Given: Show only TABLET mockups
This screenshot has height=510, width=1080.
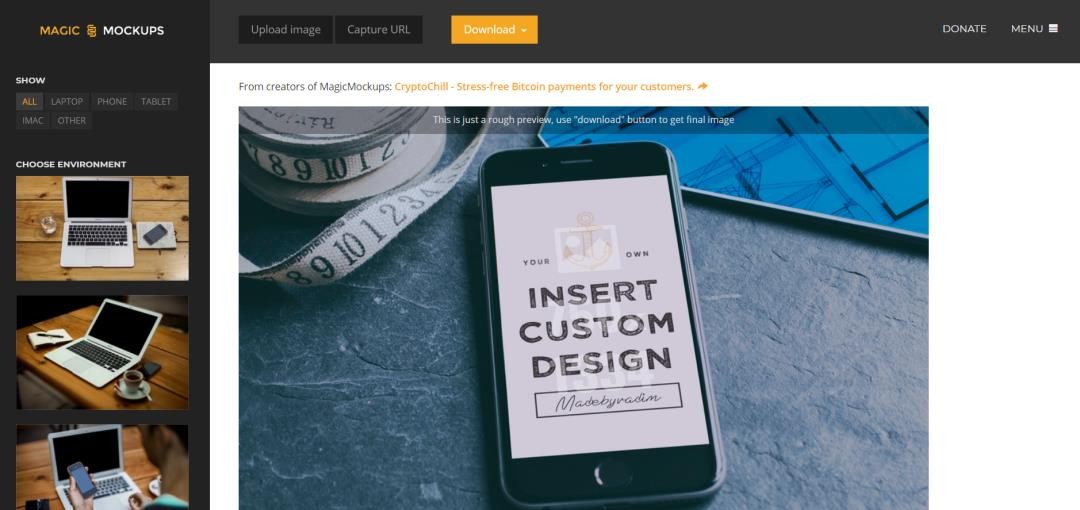Looking at the screenshot, I should (x=156, y=101).
